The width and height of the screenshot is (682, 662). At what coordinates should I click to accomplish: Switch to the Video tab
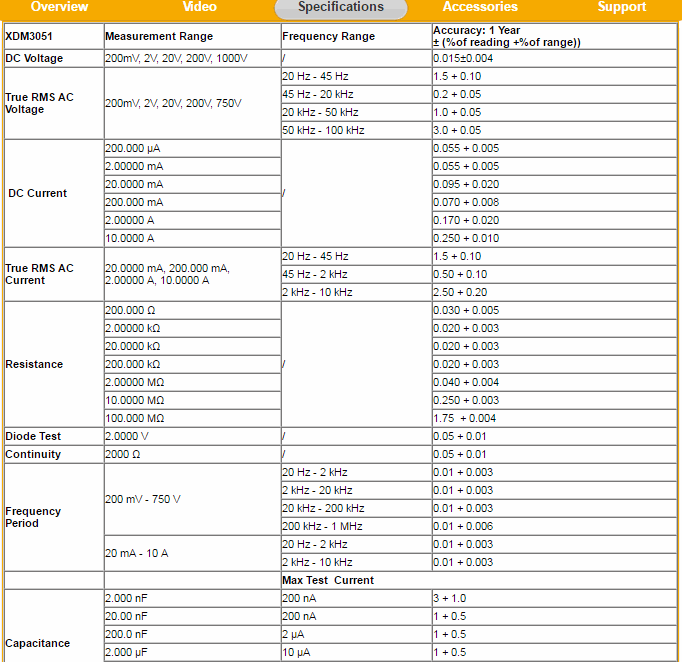pos(199,7)
